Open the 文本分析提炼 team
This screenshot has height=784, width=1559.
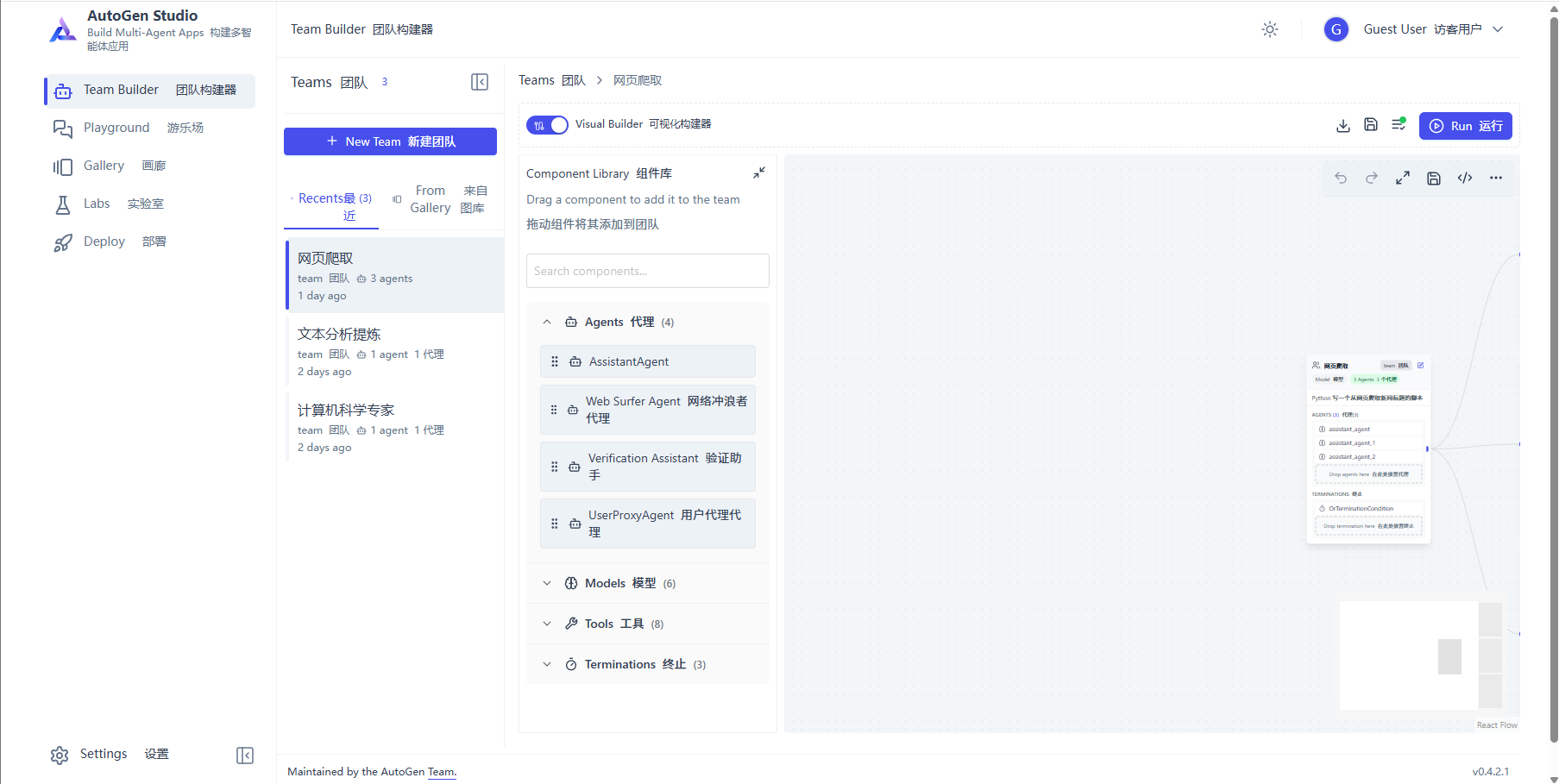coord(395,351)
